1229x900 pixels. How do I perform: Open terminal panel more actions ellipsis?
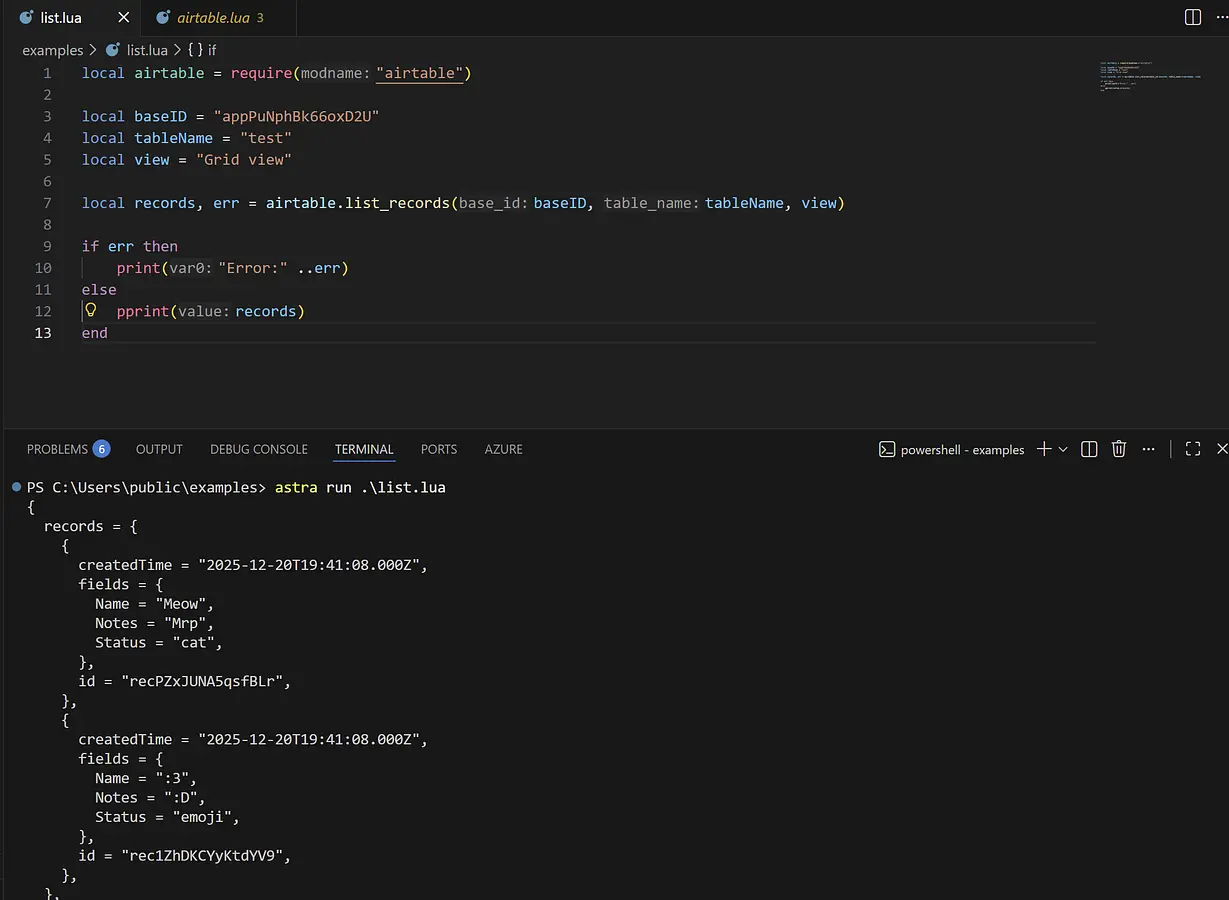1148,449
